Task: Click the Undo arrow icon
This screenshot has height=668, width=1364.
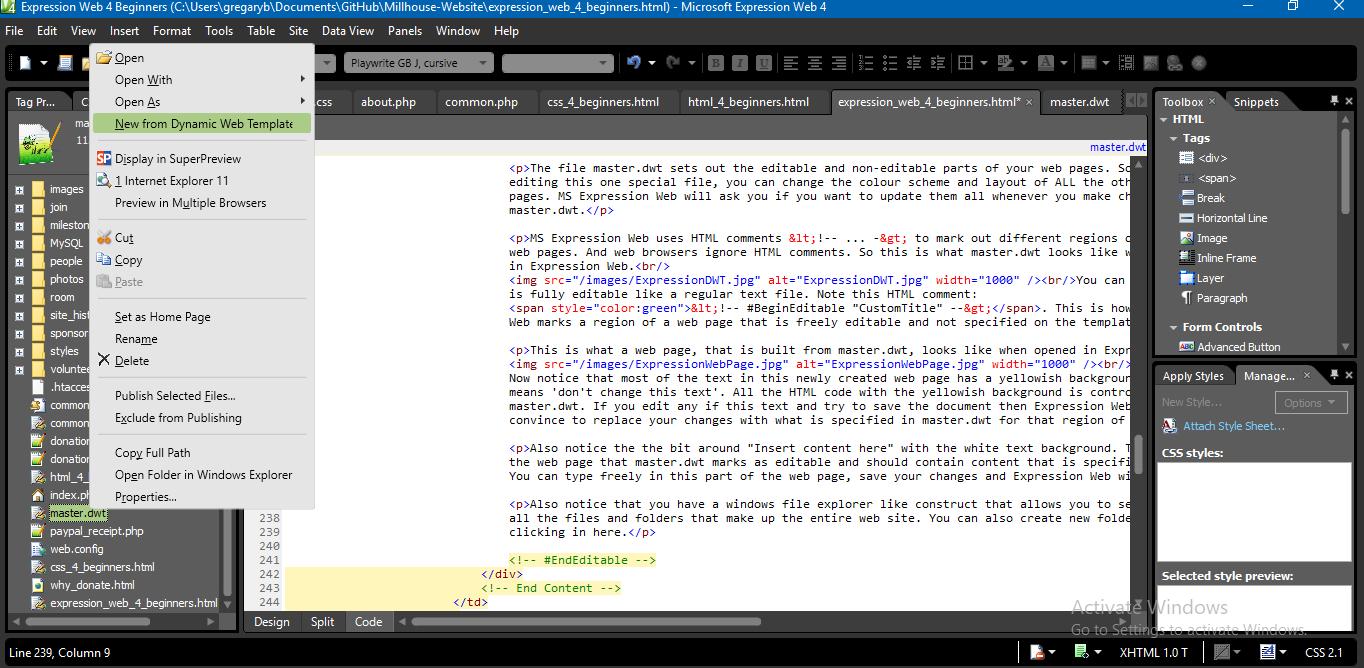Action: [x=634, y=63]
